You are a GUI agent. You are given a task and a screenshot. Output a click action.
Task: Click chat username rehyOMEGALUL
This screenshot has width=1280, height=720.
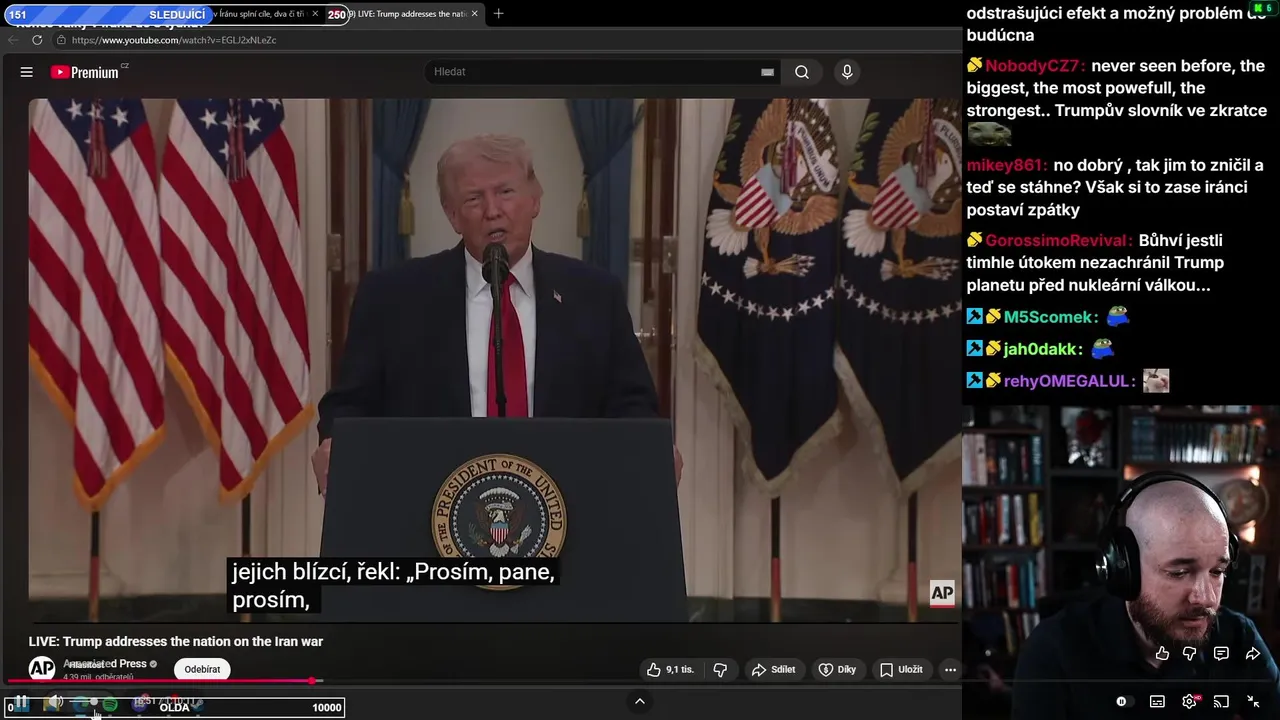tap(1069, 381)
